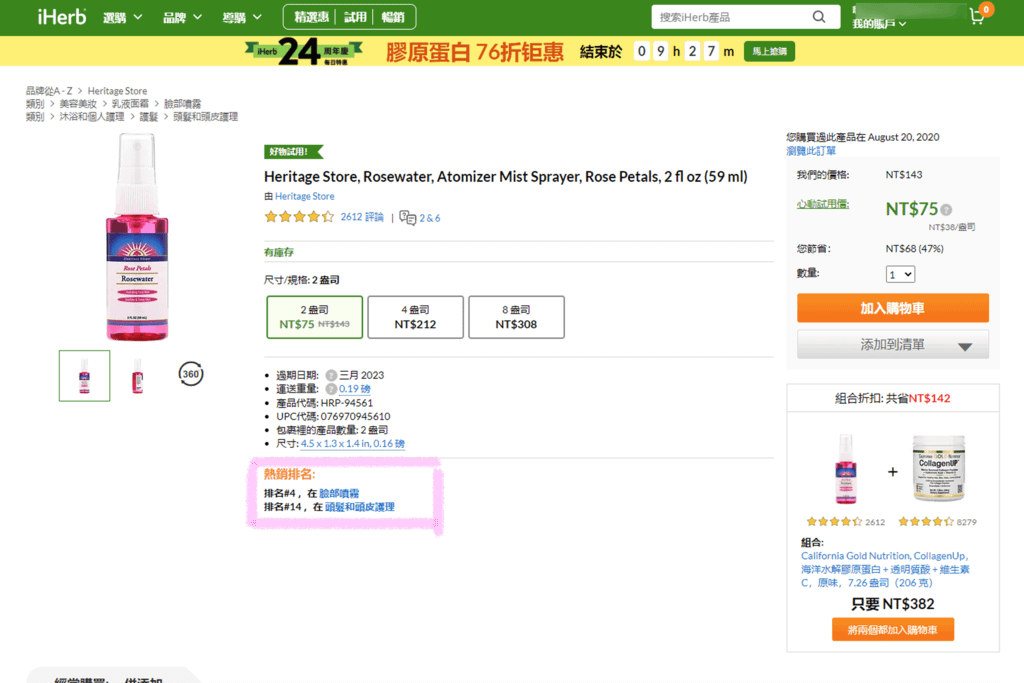Viewport: 1024px width, 683px height.
Task: Click the 心動試用價 link
Action: (x=823, y=204)
